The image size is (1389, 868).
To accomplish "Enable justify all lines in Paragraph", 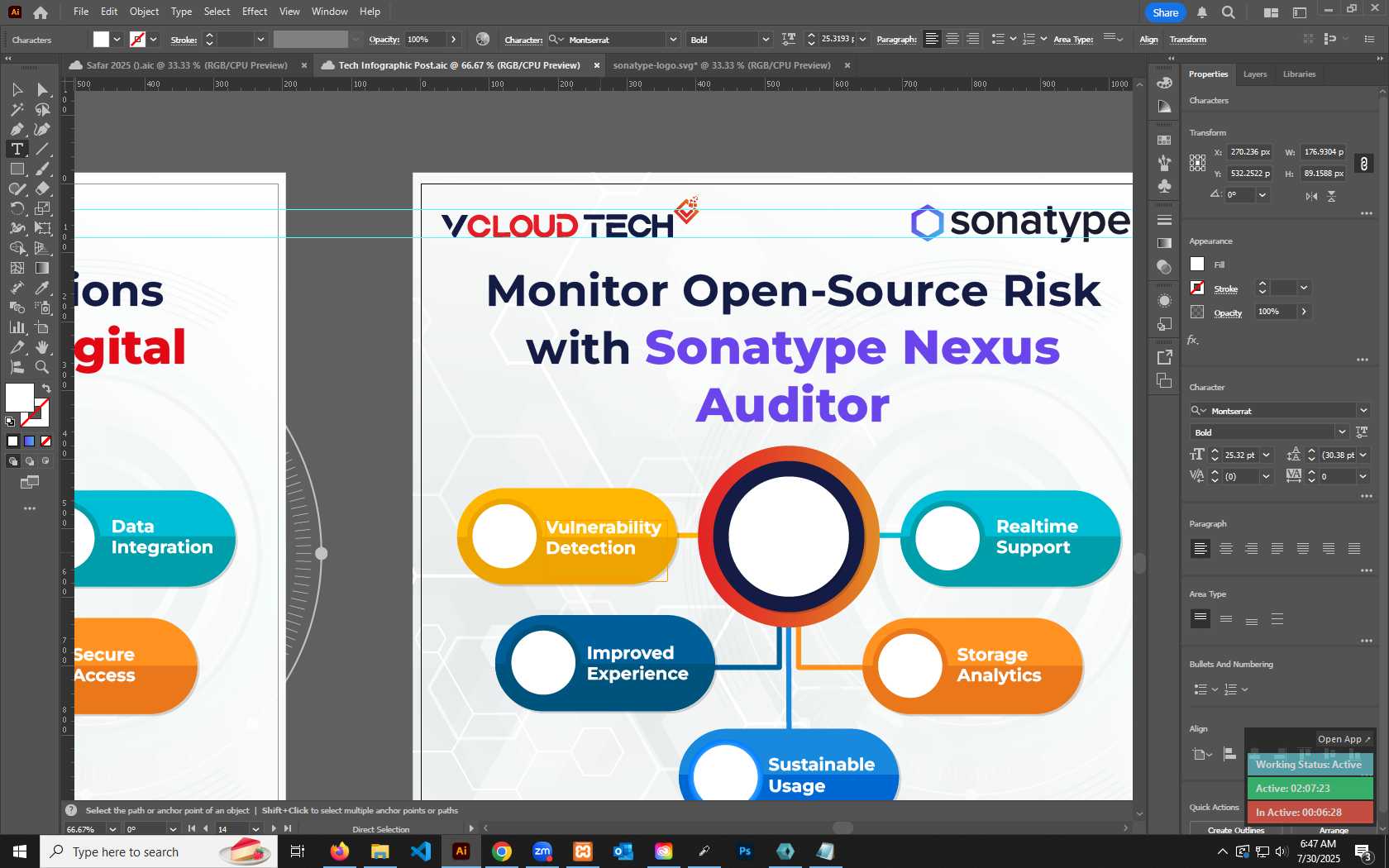I will 1354,548.
